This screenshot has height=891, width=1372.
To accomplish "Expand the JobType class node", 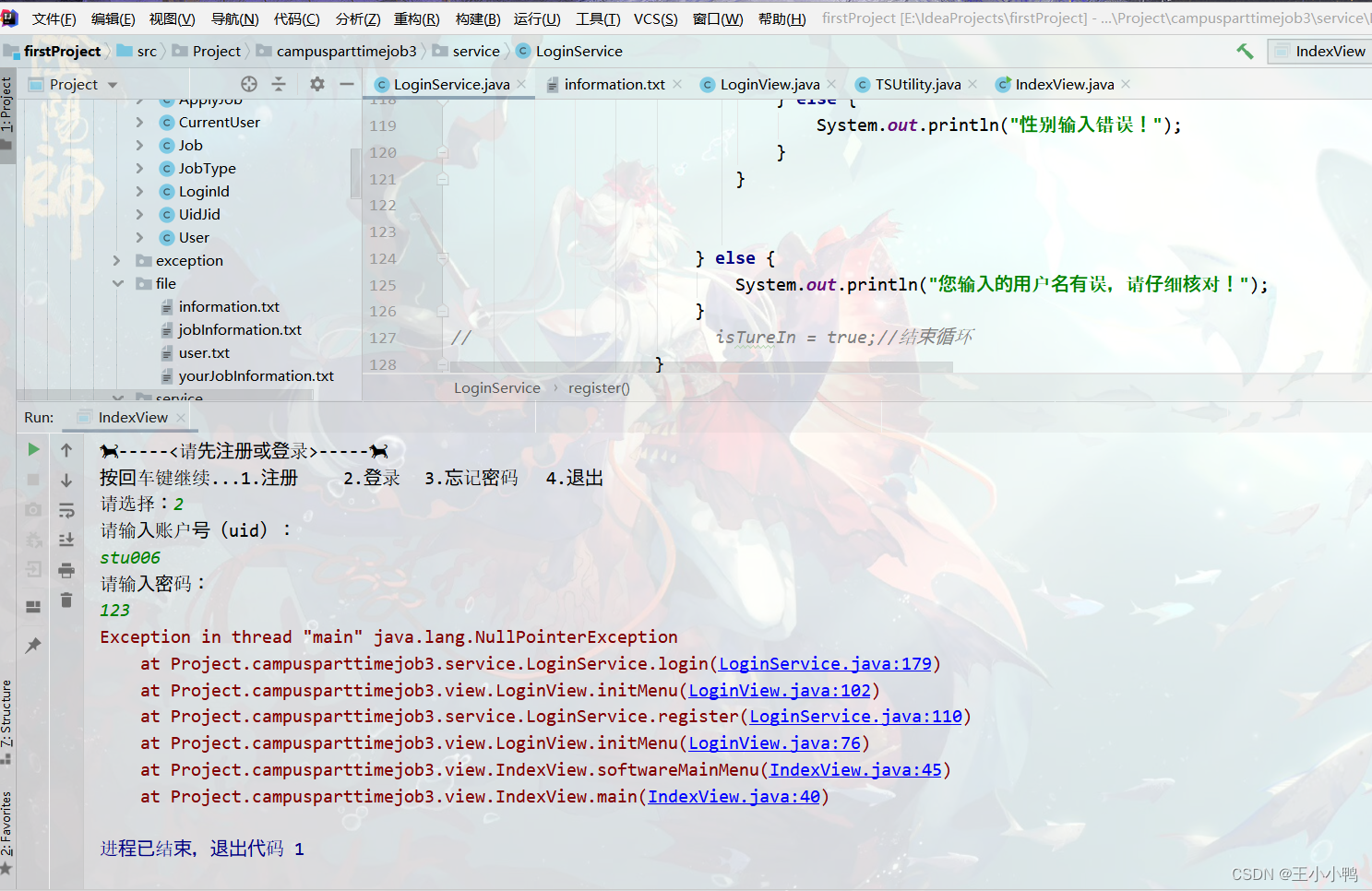I will 139,168.
